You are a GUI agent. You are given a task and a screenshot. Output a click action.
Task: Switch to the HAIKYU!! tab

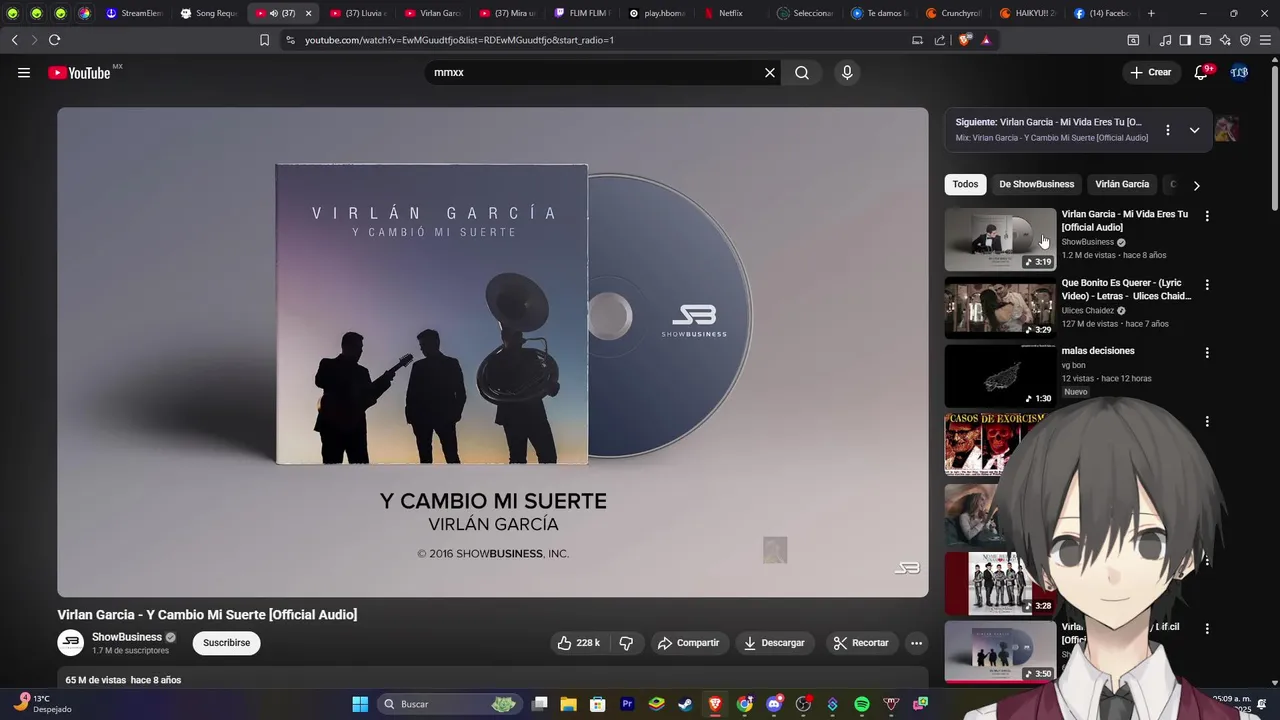pyautogui.click(x=1029, y=13)
